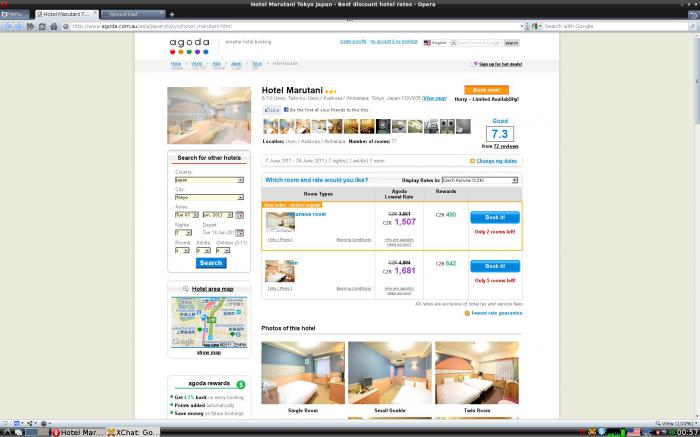The width and height of the screenshot is (700, 437).
Task: Go to Japan breadcrumb link
Action: (x=236, y=64)
